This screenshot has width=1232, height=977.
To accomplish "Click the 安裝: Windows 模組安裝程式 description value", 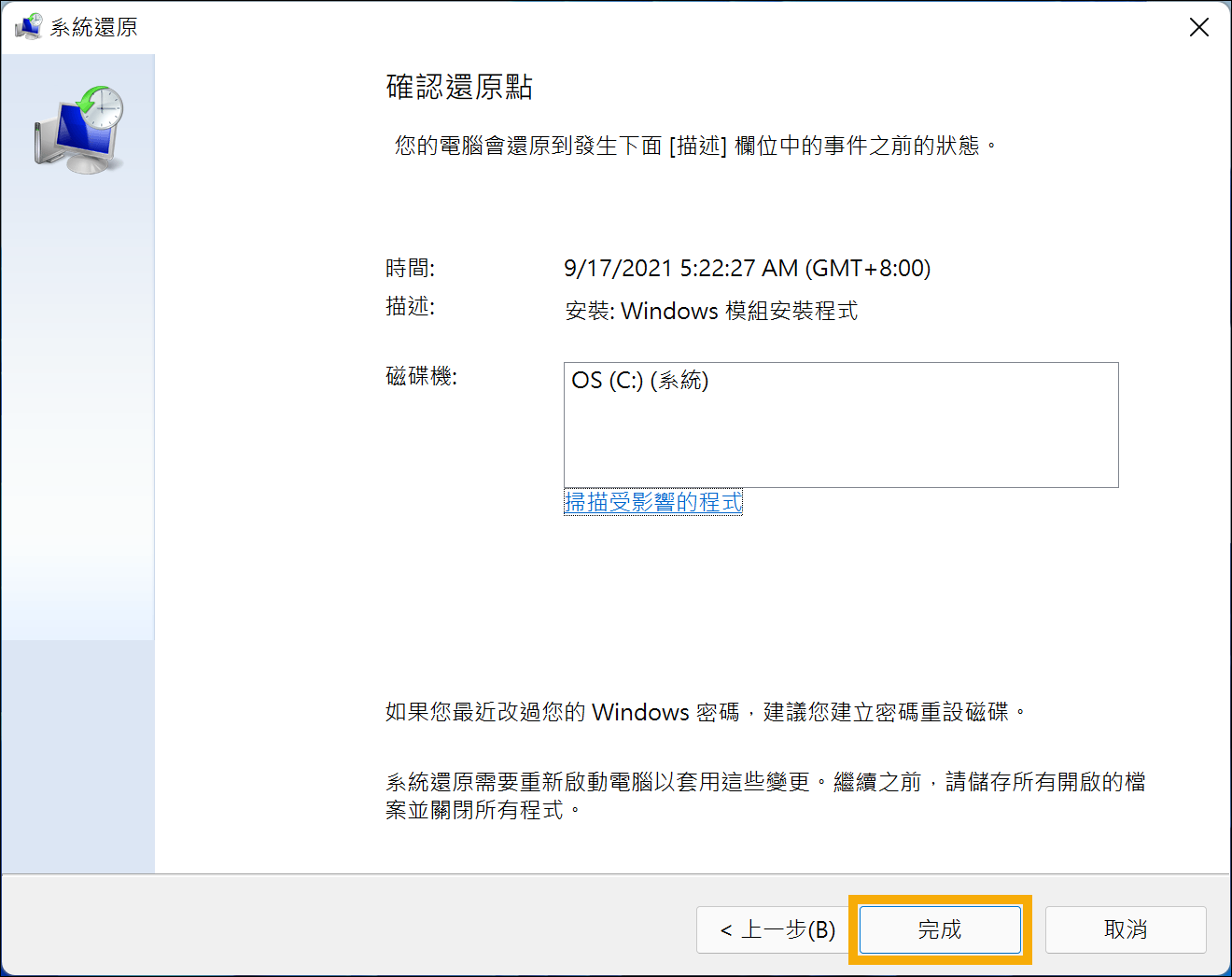I will [x=711, y=311].
